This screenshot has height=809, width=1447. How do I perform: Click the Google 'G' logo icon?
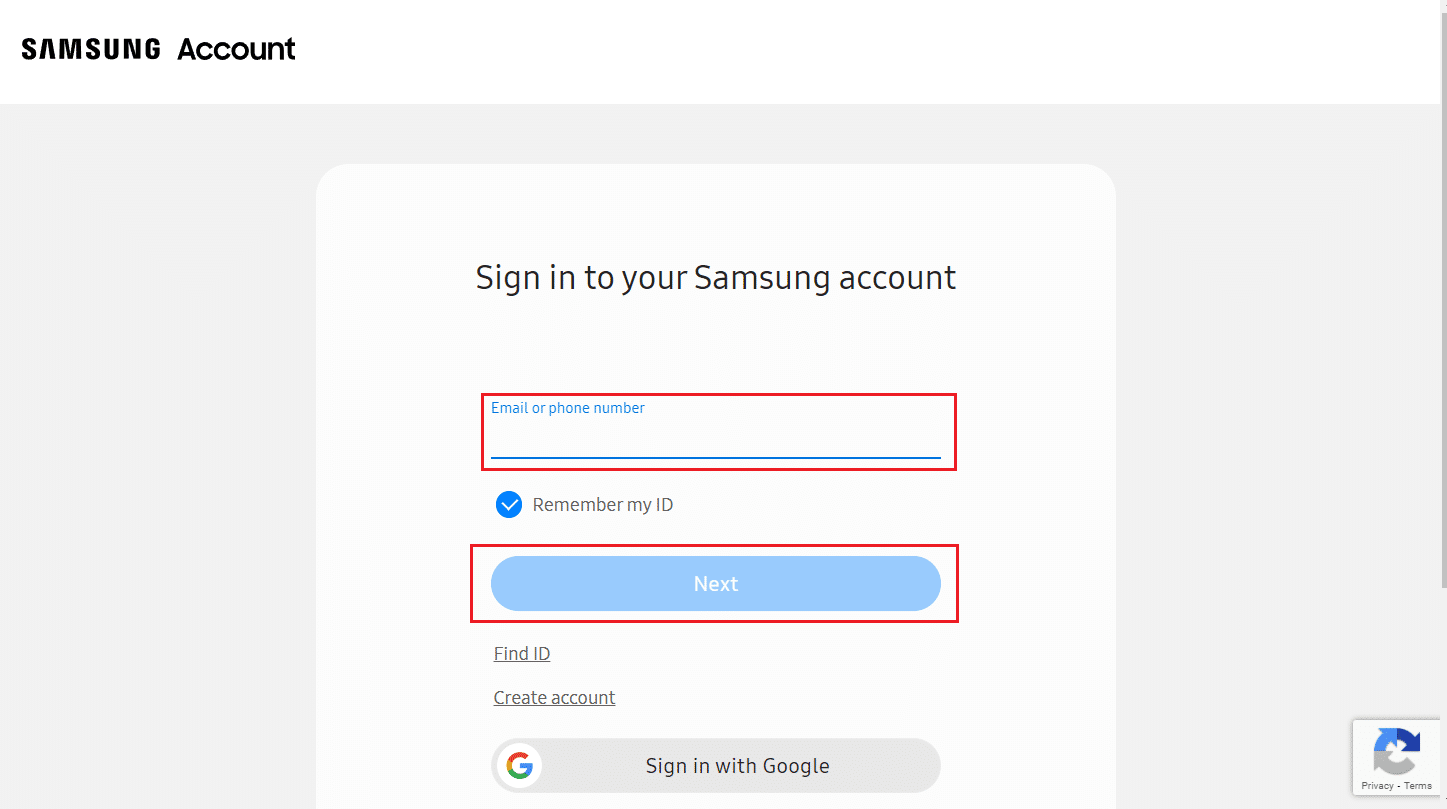519,766
